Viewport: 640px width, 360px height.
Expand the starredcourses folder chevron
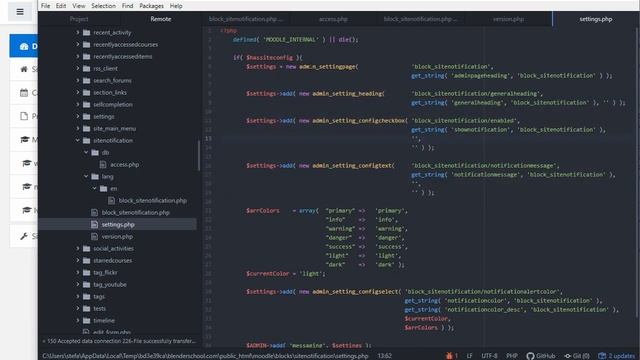[x=78, y=260]
